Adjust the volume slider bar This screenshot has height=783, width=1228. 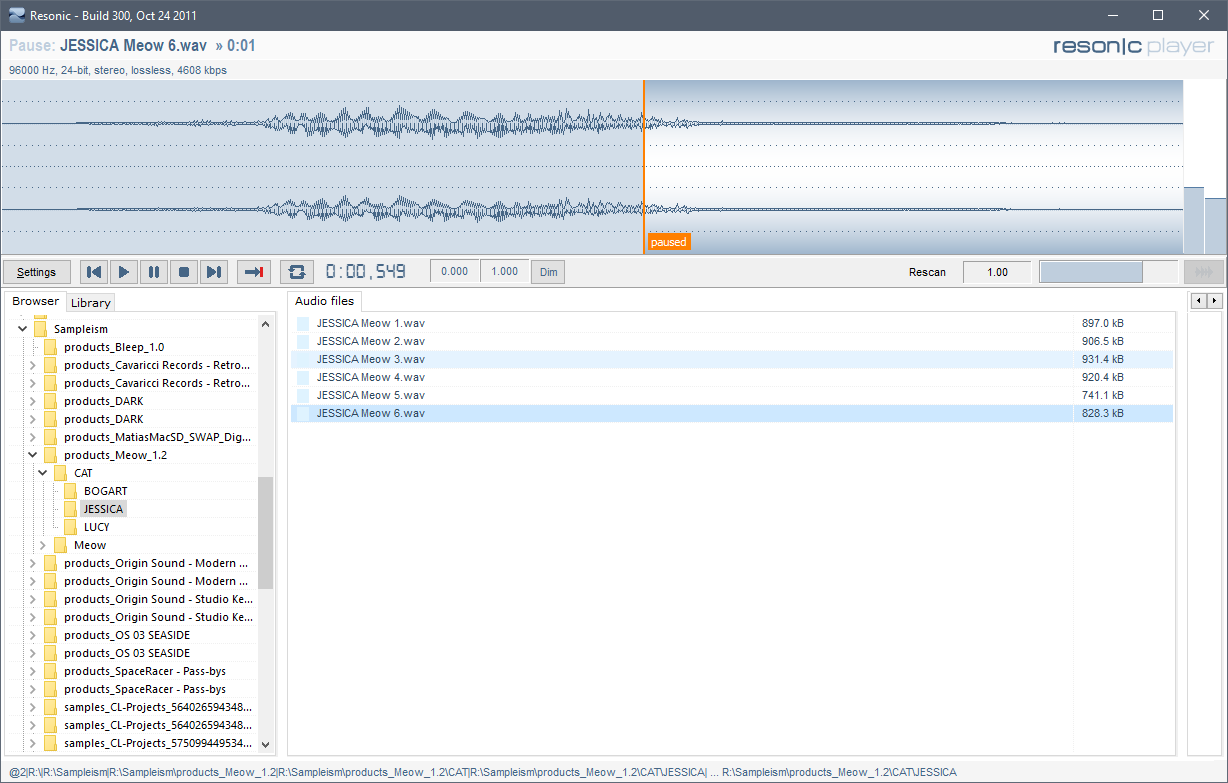[1107, 272]
